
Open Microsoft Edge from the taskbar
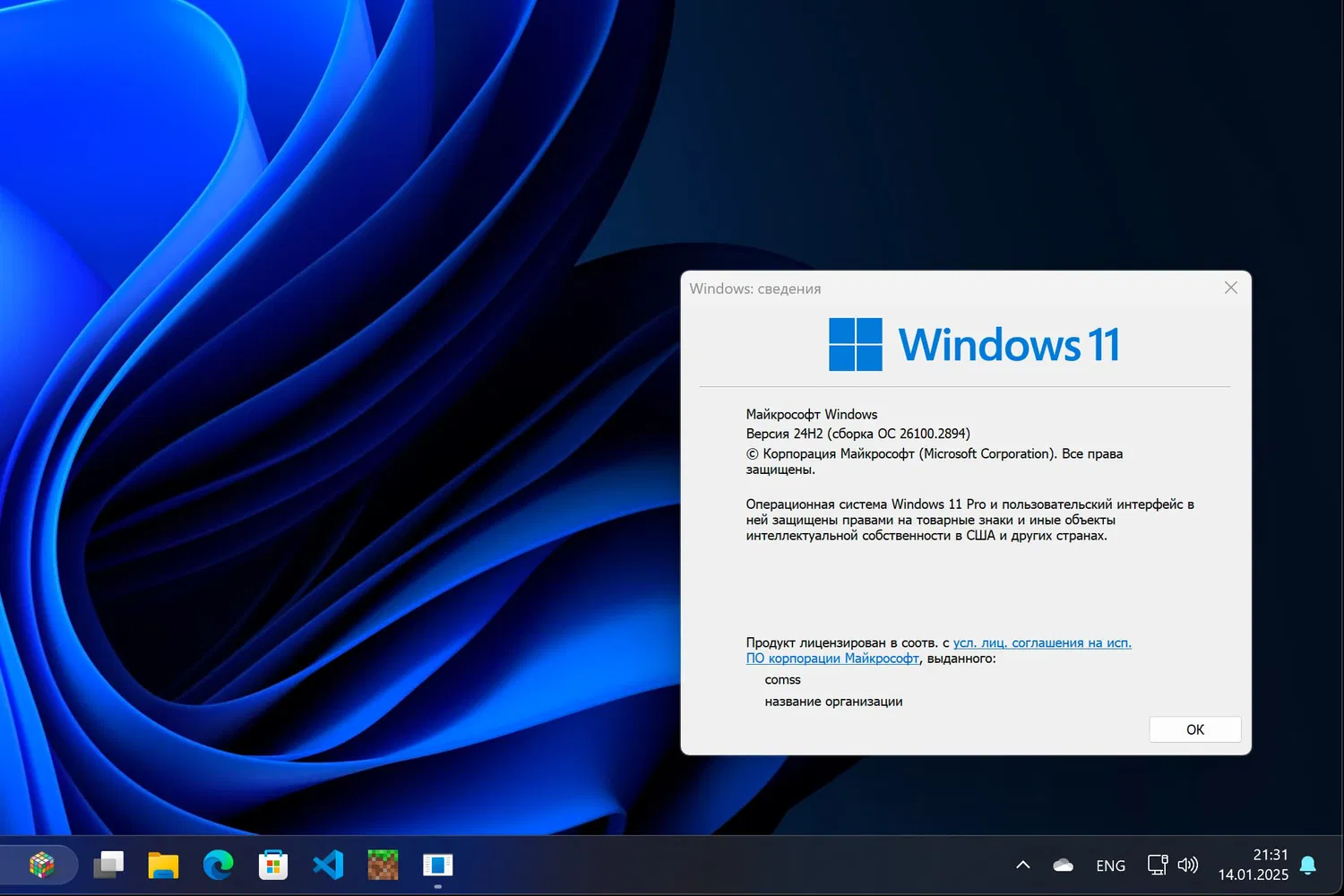[218, 865]
